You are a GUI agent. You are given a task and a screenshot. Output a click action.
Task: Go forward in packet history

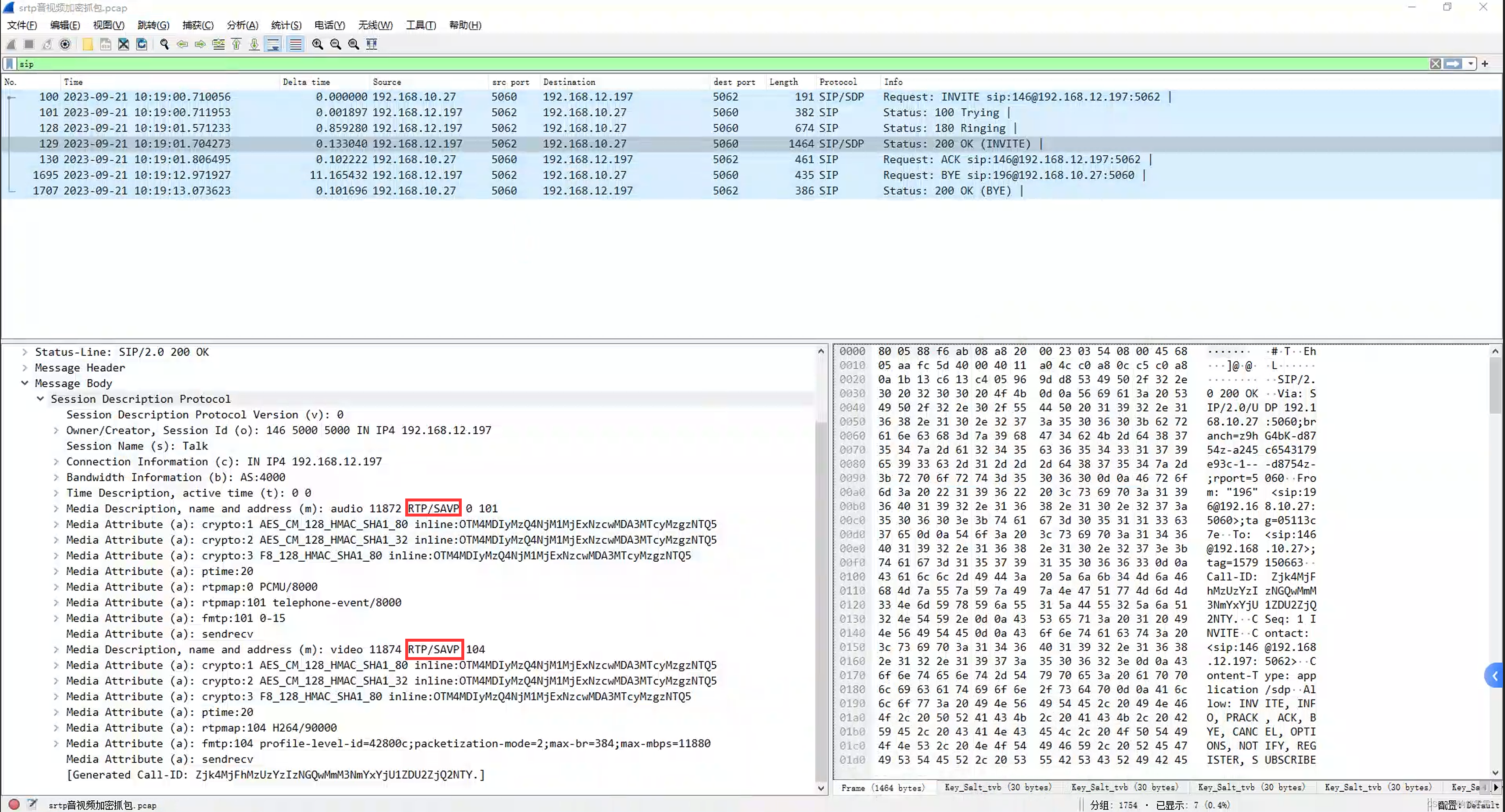pos(201,44)
